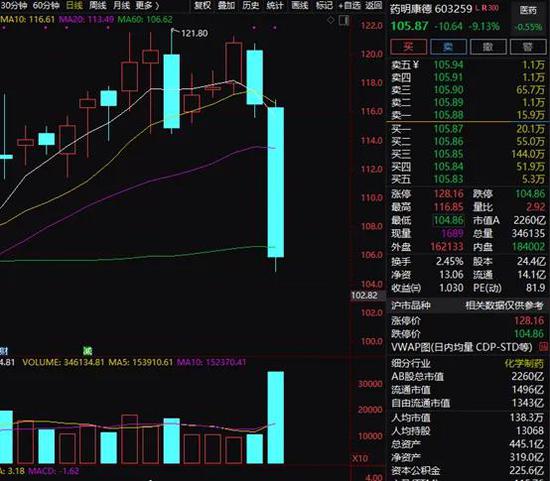
Task: Click the boxed 最低 value 104.86
Action: (x=448, y=220)
